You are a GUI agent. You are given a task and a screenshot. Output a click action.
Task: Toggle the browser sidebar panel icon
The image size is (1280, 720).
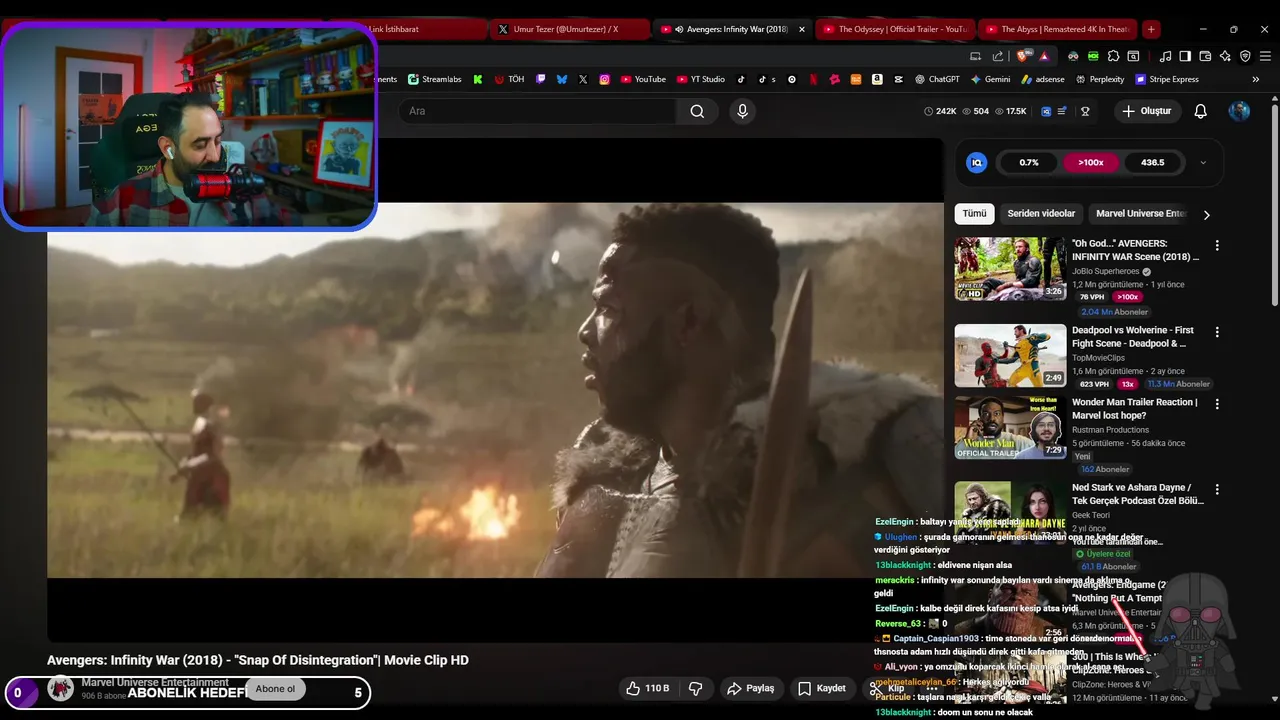point(1185,56)
